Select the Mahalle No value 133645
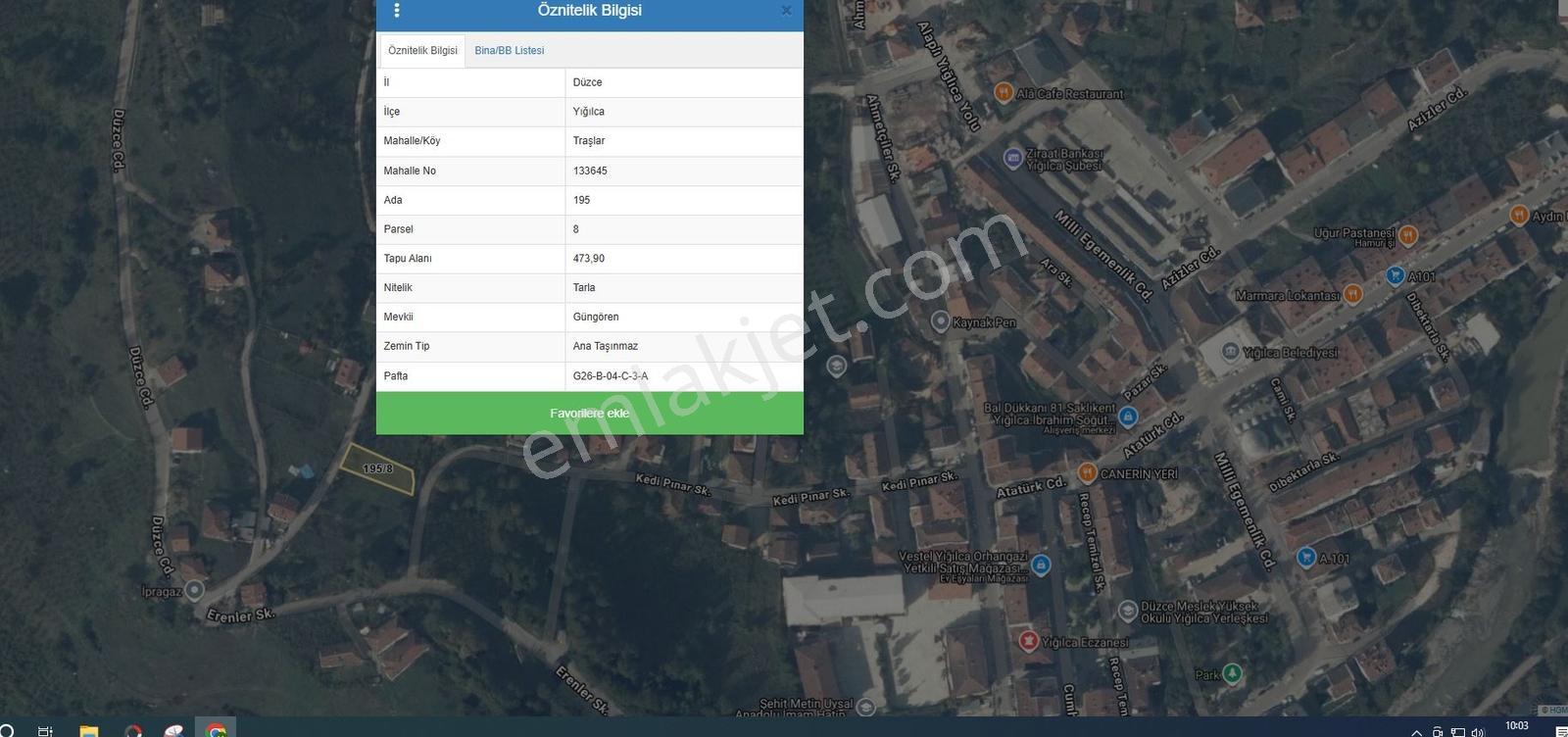Viewport: 1568px width, 737px height. click(590, 171)
